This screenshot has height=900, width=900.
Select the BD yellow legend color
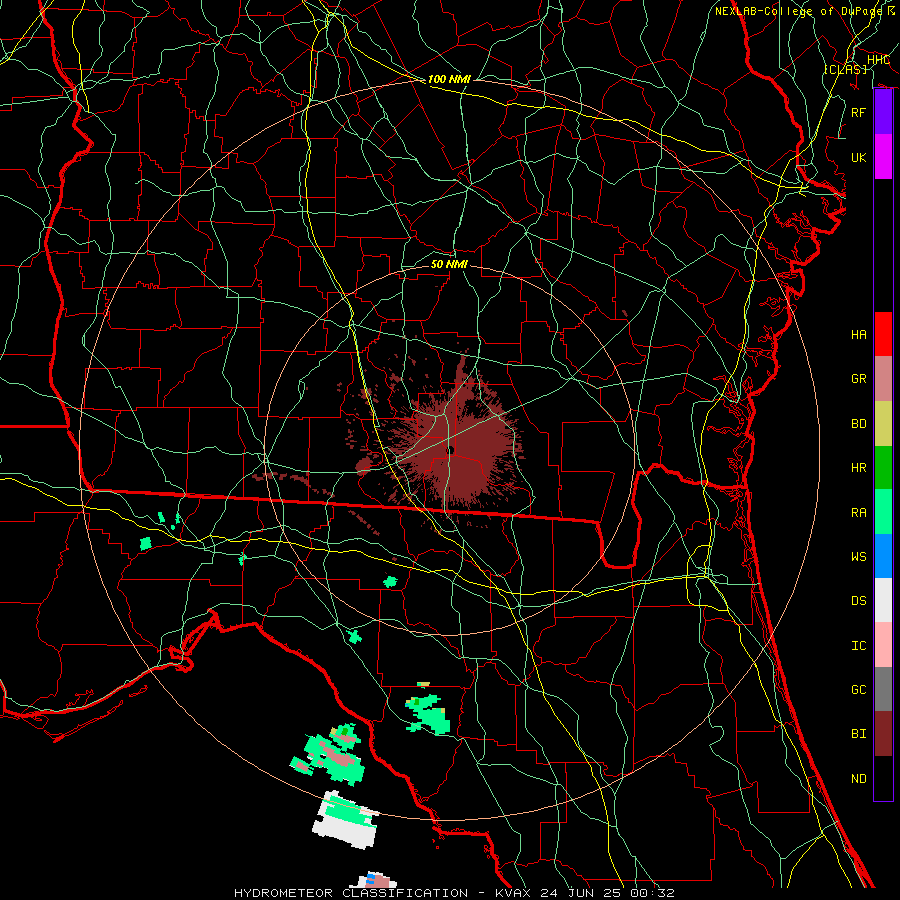click(x=883, y=423)
